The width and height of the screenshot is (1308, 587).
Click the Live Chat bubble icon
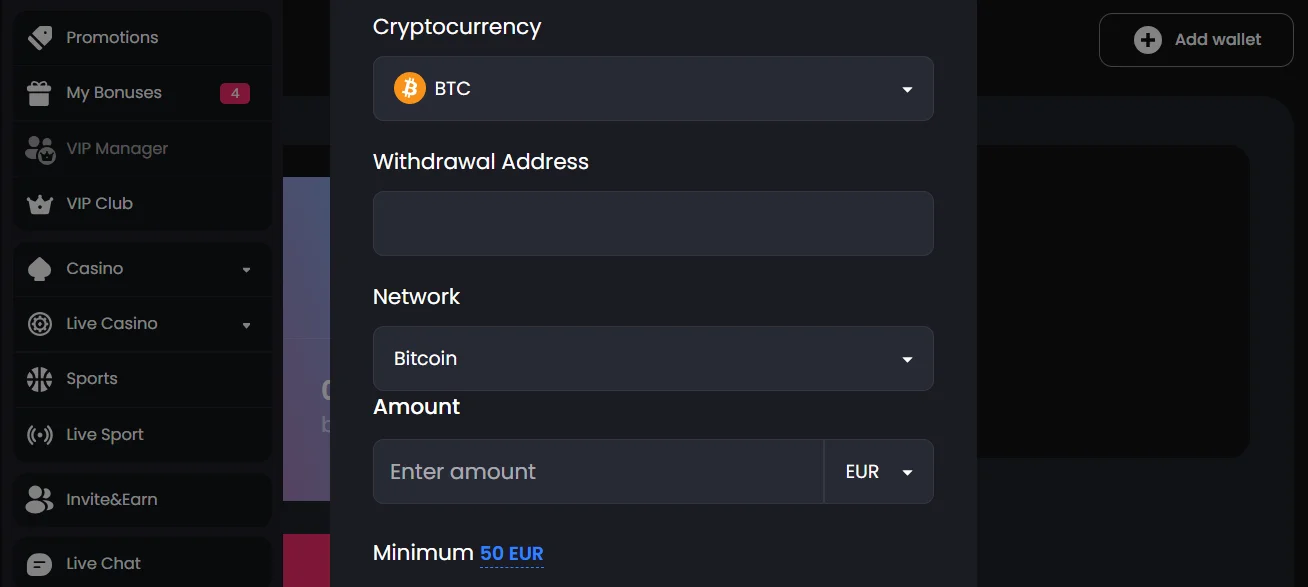pyautogui.click(x=40, y=564)
